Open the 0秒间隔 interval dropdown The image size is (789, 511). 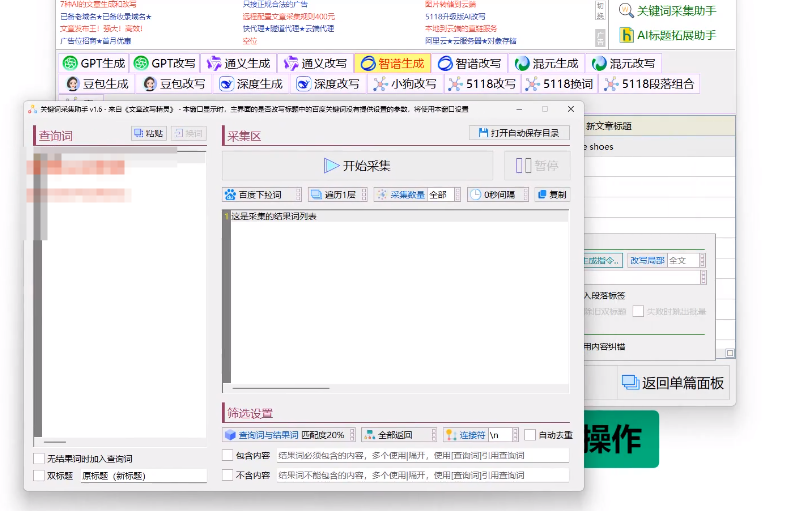[x=498, y=195]
